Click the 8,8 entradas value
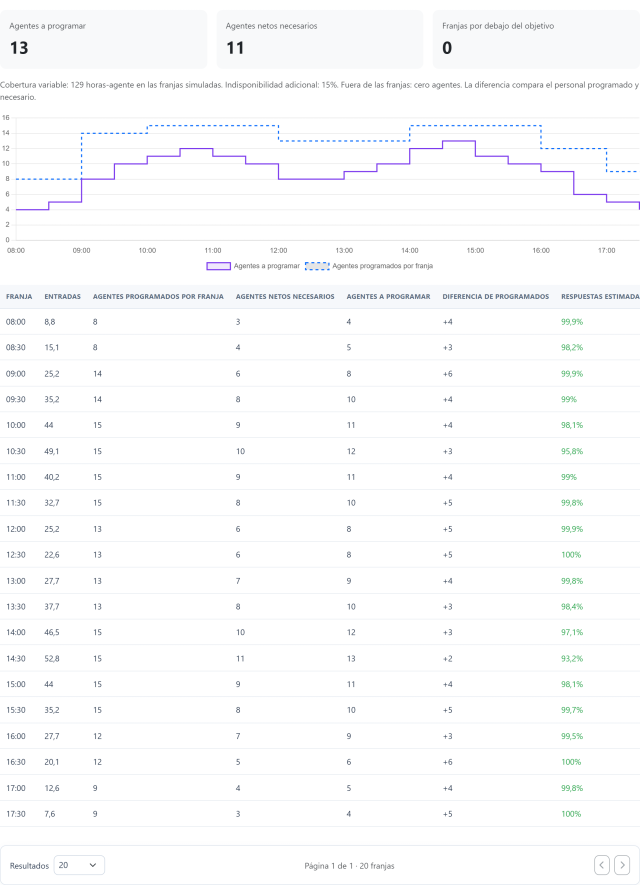The height and width of the screenshot is (885, 640). pyautogui.click(x=50, y=322)
